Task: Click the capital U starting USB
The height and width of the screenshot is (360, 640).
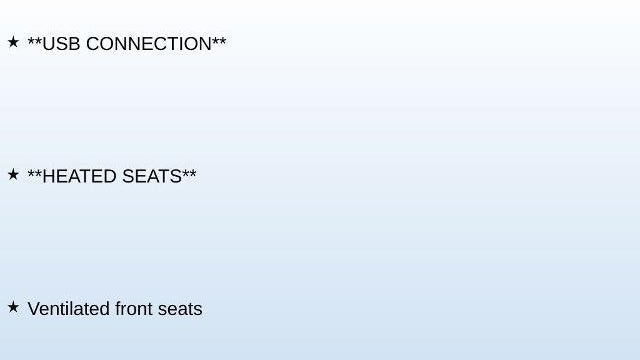Action: [48, 44]
